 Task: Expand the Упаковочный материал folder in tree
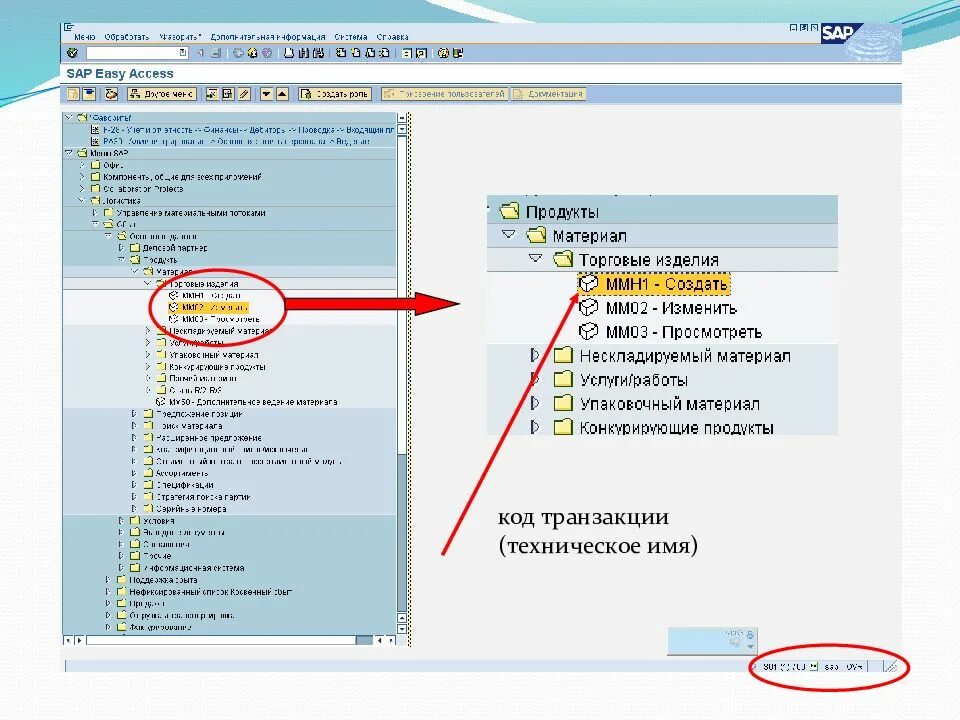point(148,354)
